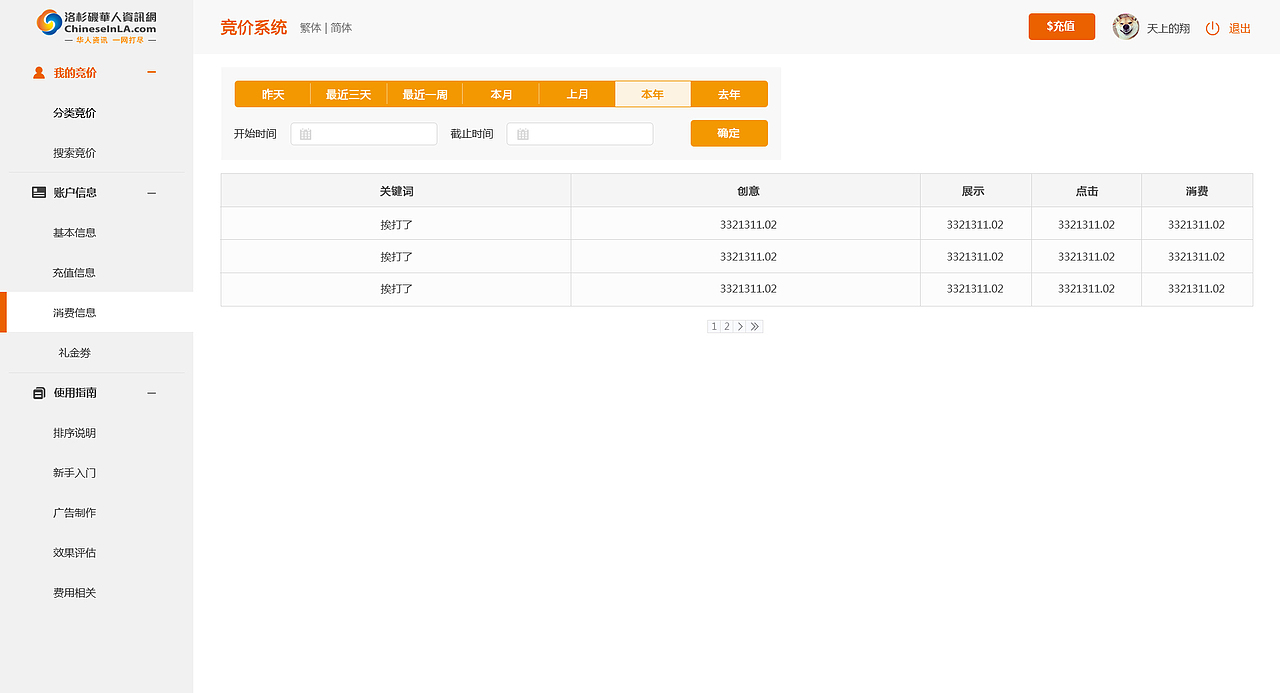Click the power icon next to 退出
The width and height of the screenshot is (1280, 693).
click(x=1212, y=28)
